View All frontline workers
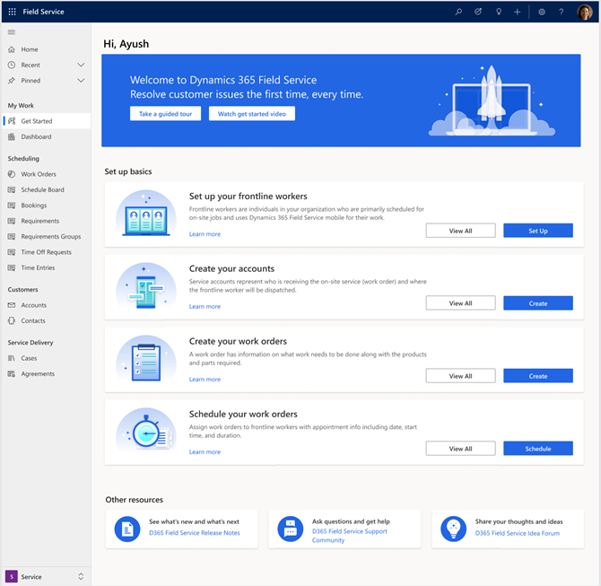 pyautogui.click(x=460, y=231)
